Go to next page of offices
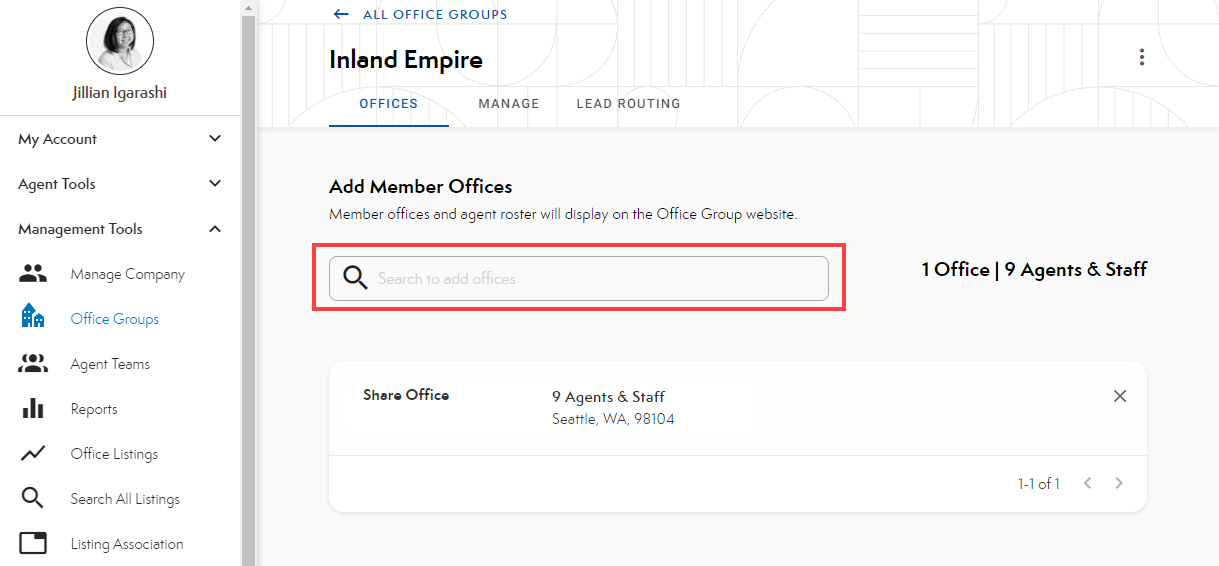This screenshot has width=1219, height=566. pyautogui.click(x=1119, y=484)
